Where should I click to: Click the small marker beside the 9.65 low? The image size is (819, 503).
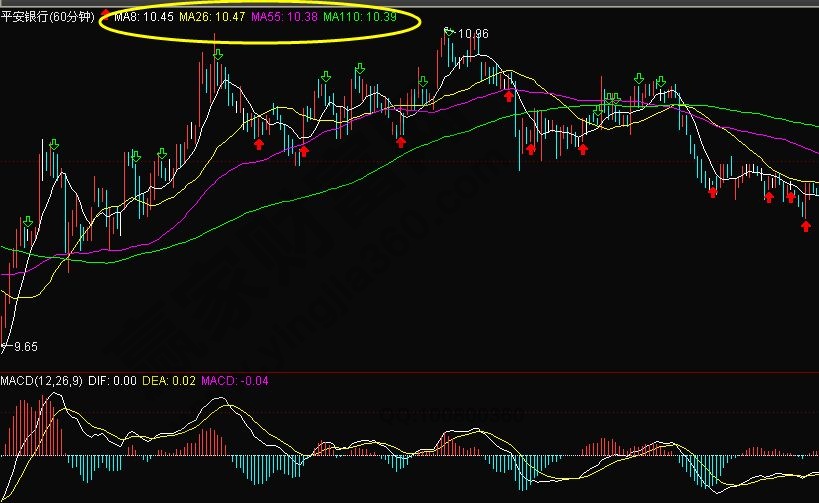pyautogui.click(x=4, y=346)
